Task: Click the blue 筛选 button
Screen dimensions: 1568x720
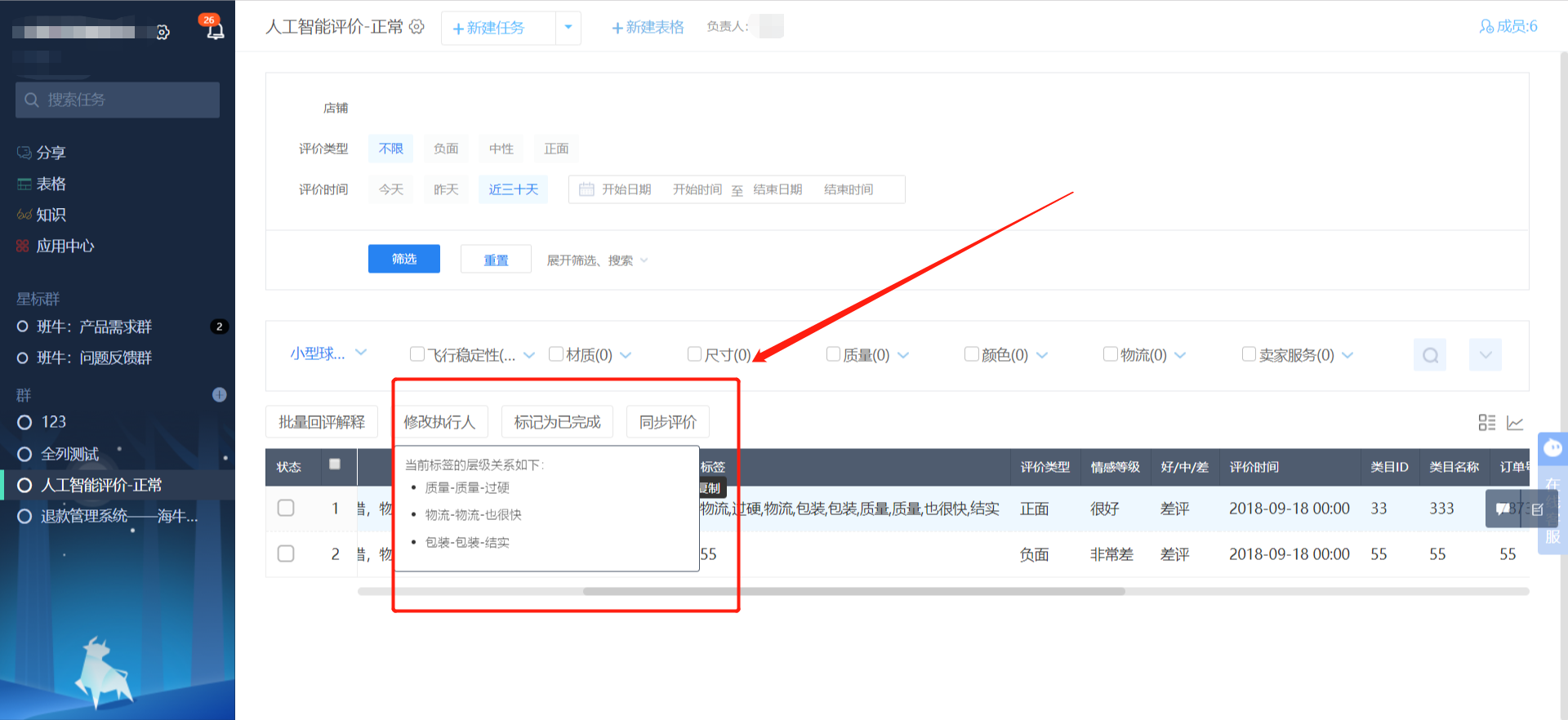Action: (404, 259)
